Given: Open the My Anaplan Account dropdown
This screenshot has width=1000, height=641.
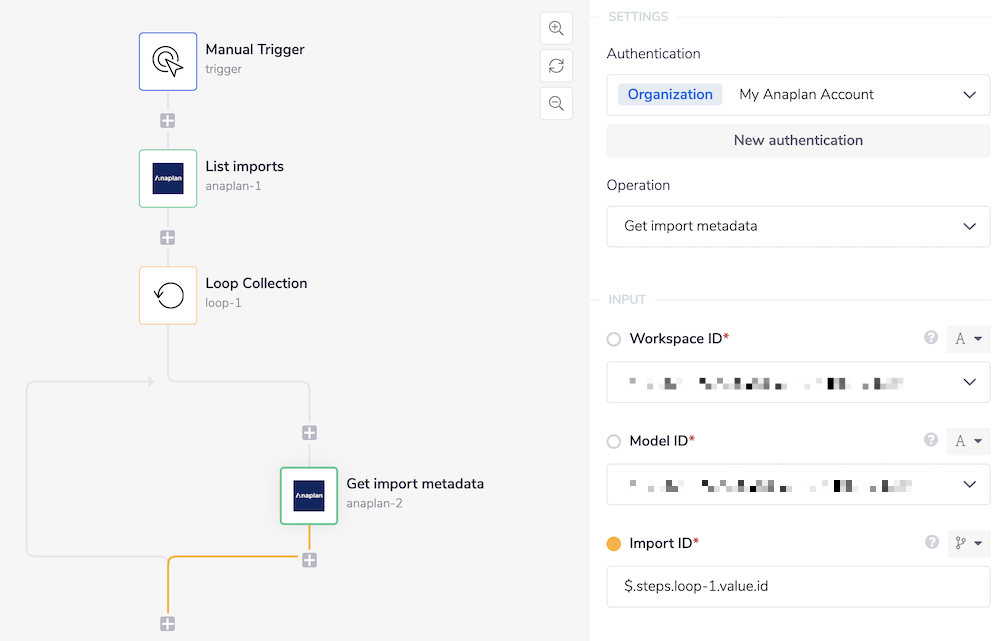Looking at the screenshot, I should click(860, 94).
